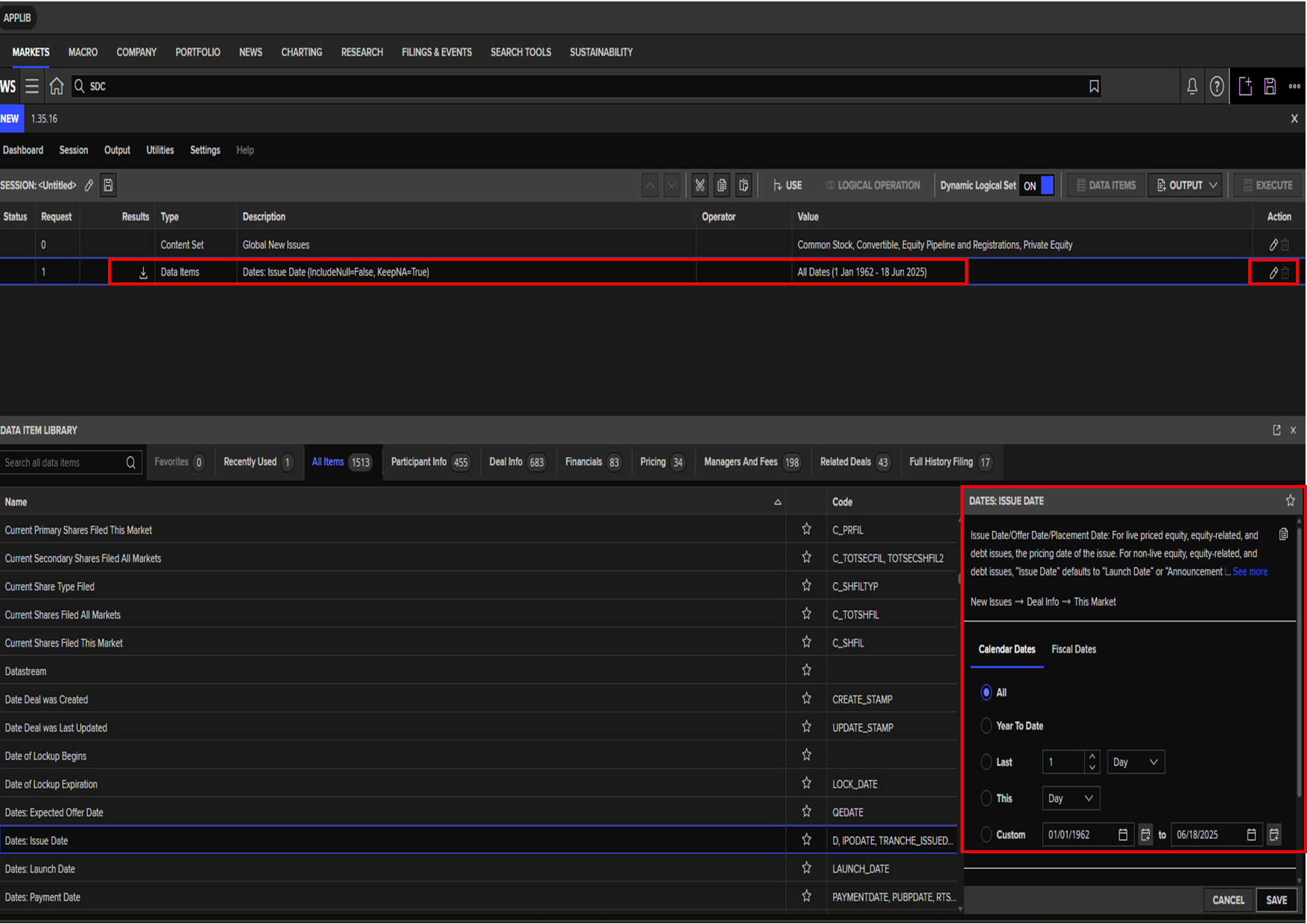
Task: Click the notifications bell icon
Action: pyautogui.click(x=1192, y=86)
